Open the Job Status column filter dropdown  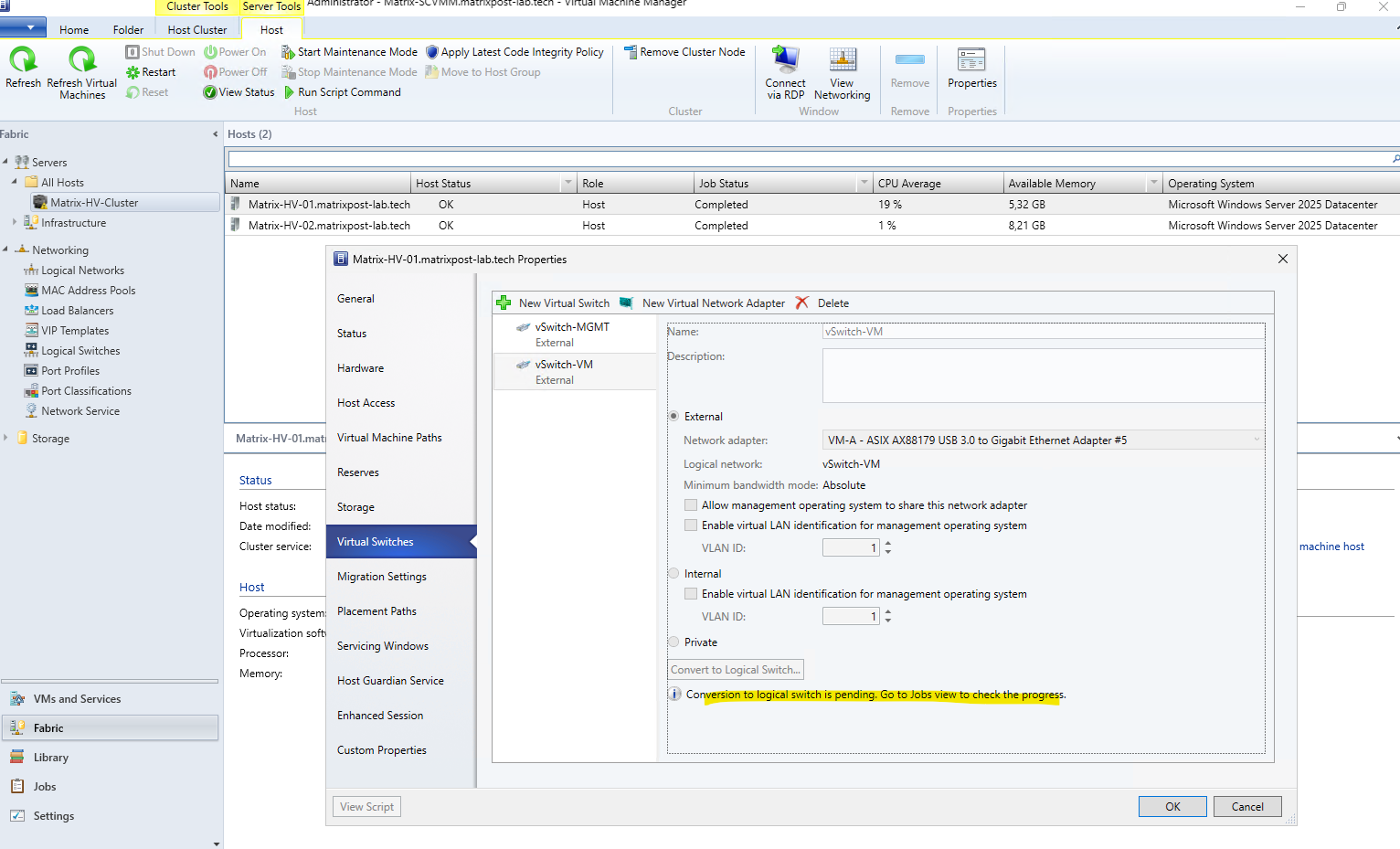pos(864,184)
